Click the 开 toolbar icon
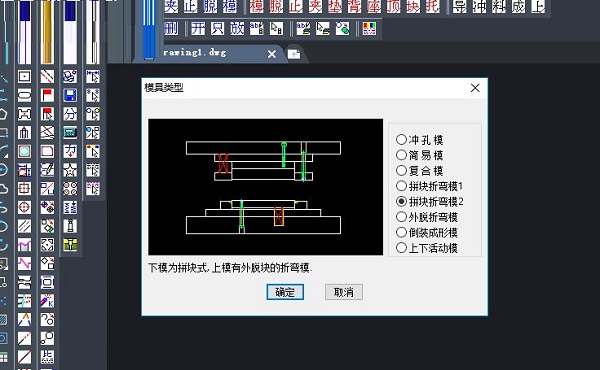The height and width of the screenshot is (370, 600). (198, 28)
